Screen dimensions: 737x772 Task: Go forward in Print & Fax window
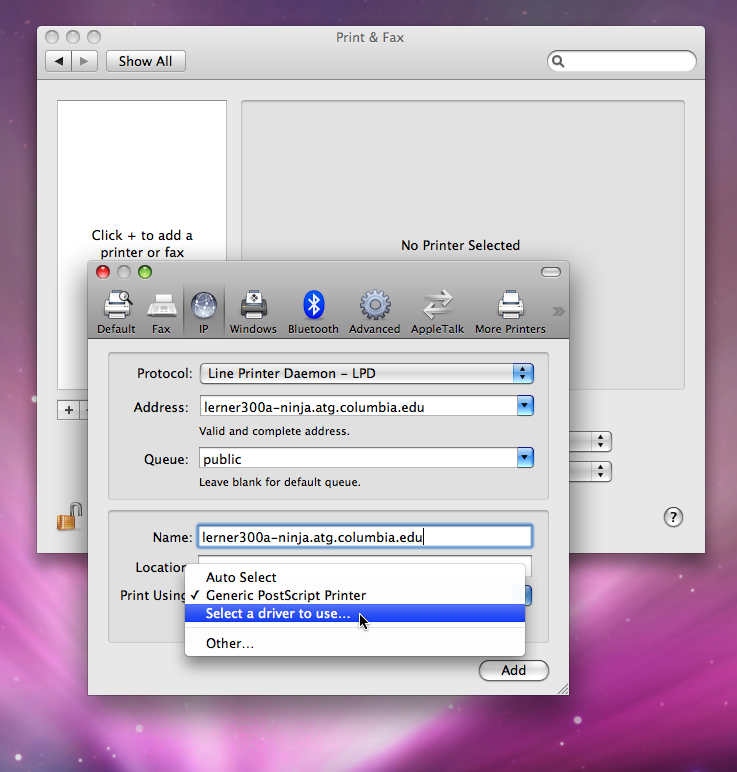(x=84, y=61)
